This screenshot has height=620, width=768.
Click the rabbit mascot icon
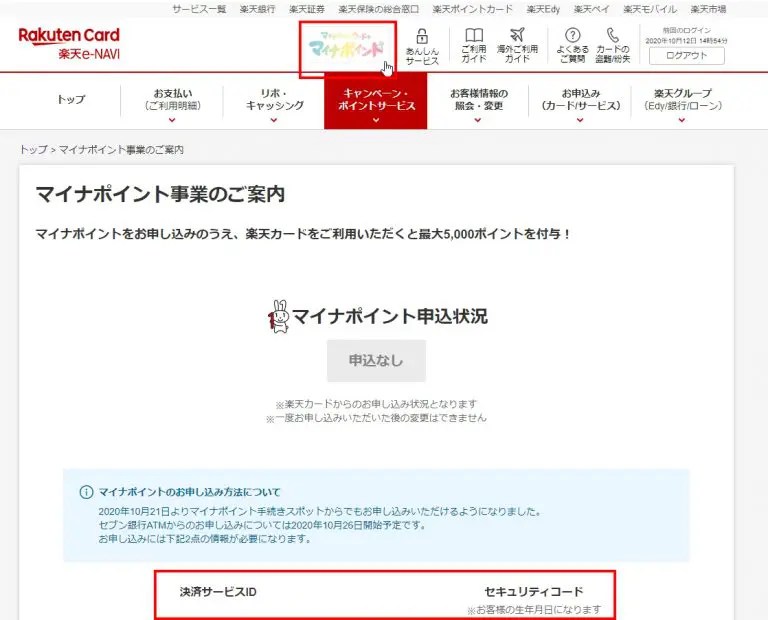(x=279, y=316)
